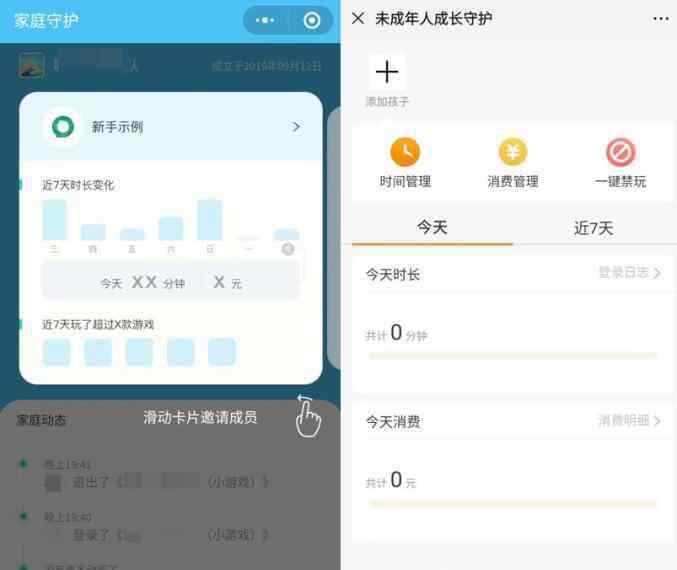Viewport: 677px width, 570px height.
Task: Expand the 新手示例 card chevron
Action: [x=296, y=127]
